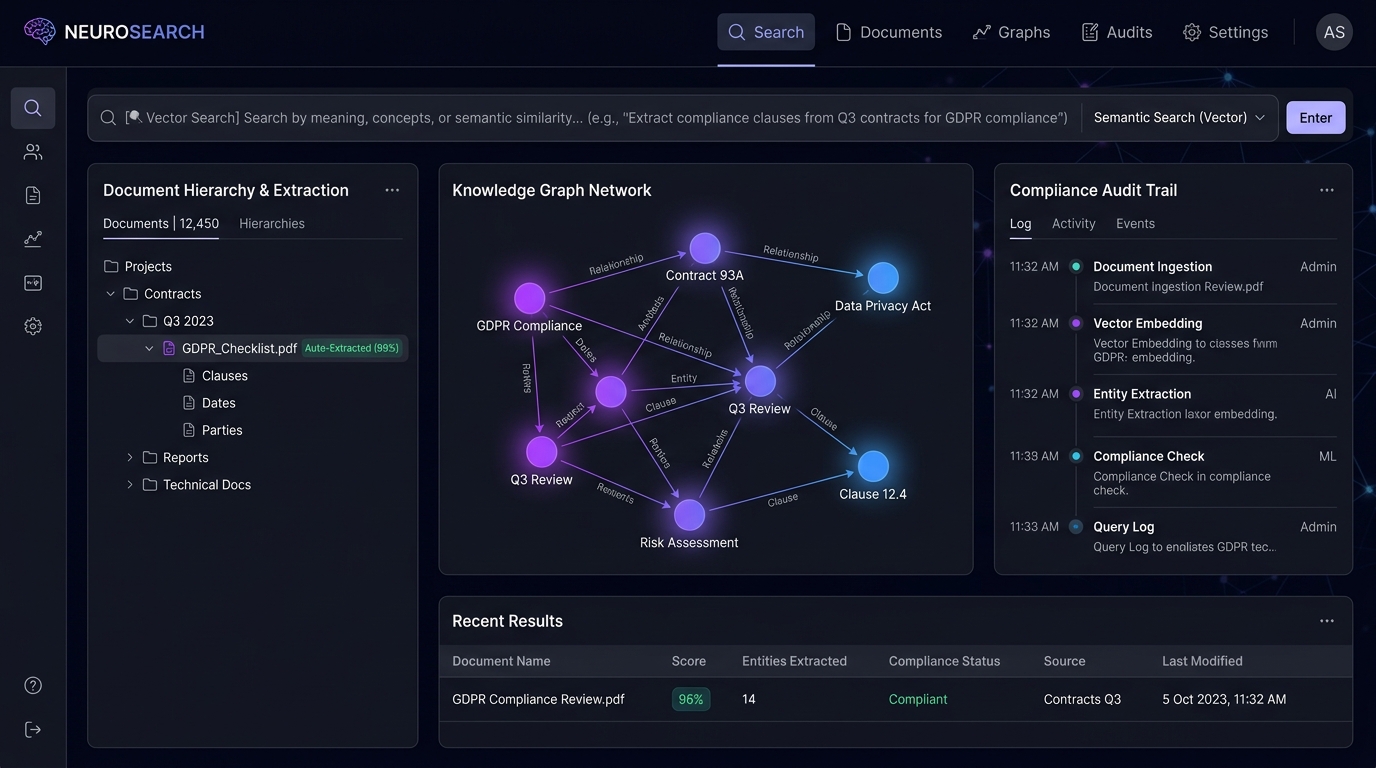
Task: Collapse the Contracts folder
Action: (111, 294)
